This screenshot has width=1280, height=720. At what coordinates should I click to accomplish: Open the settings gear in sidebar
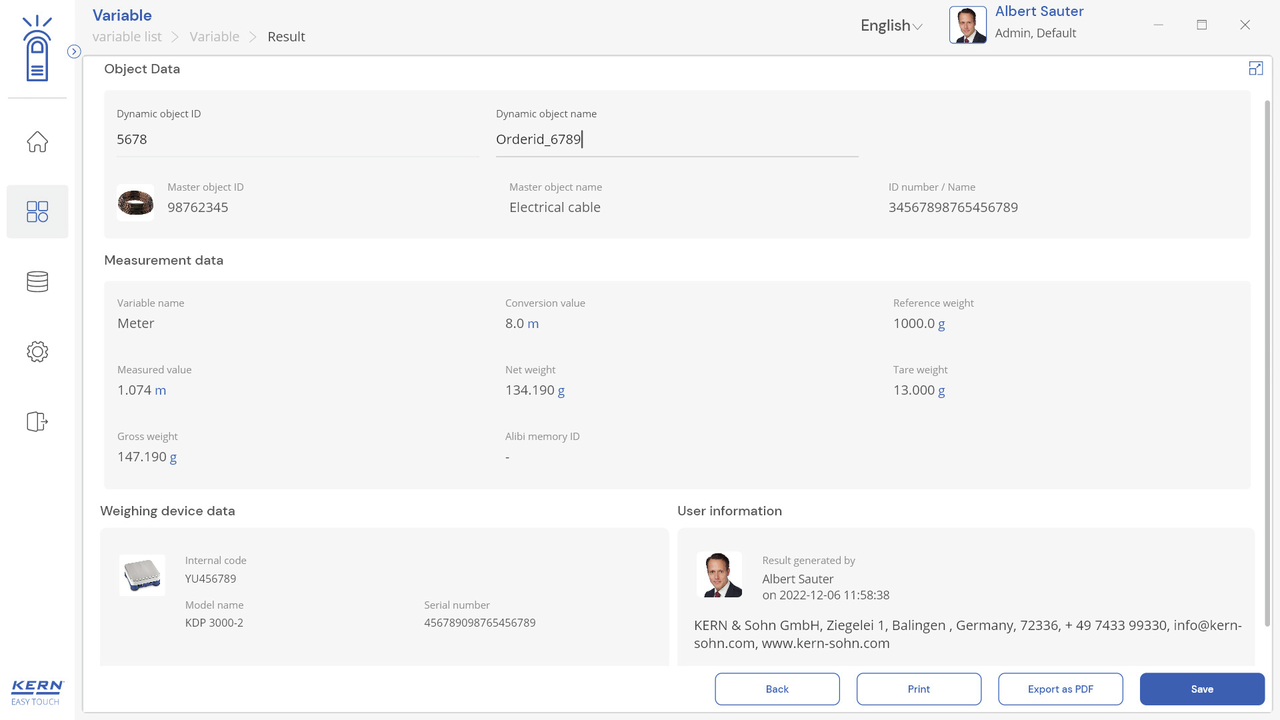pyautogui.click(x=37, y=352)
